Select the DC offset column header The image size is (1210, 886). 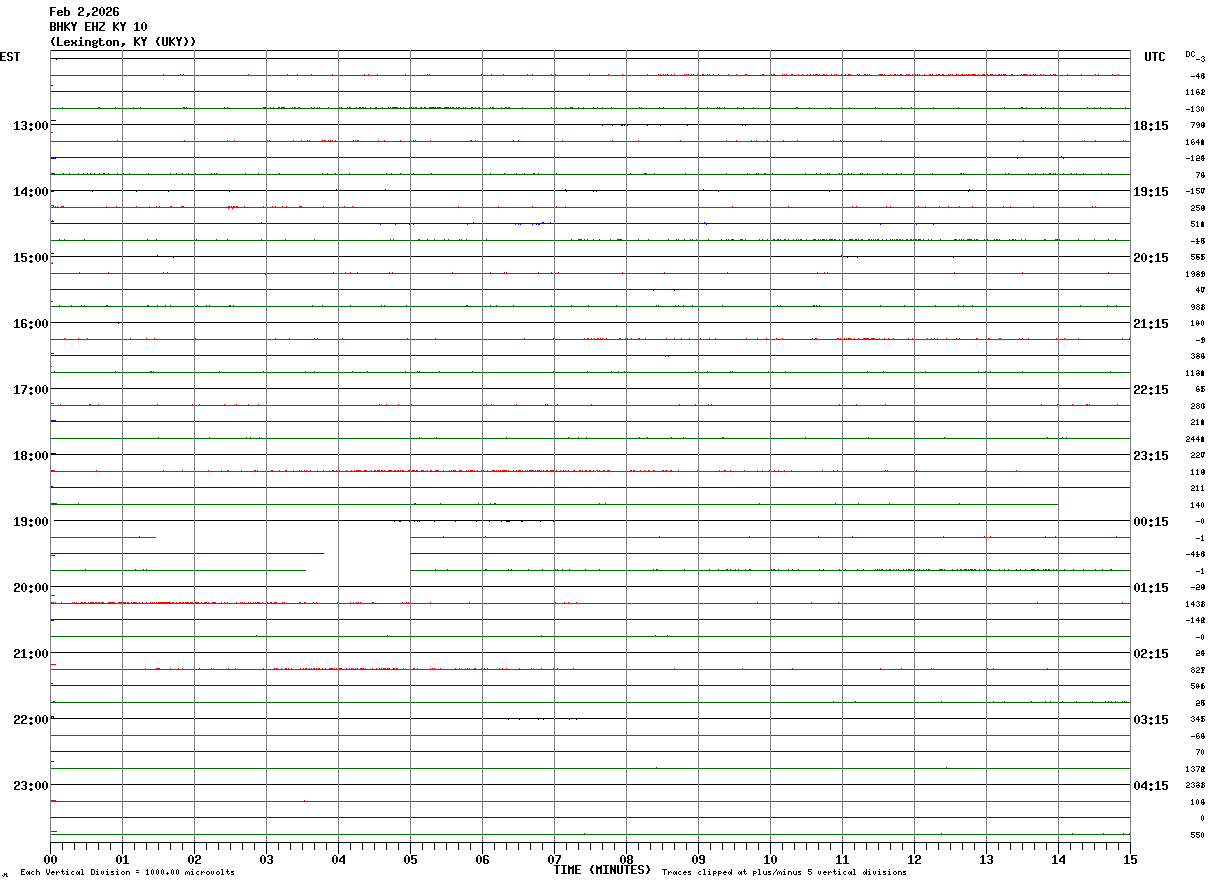(1195, 55)
